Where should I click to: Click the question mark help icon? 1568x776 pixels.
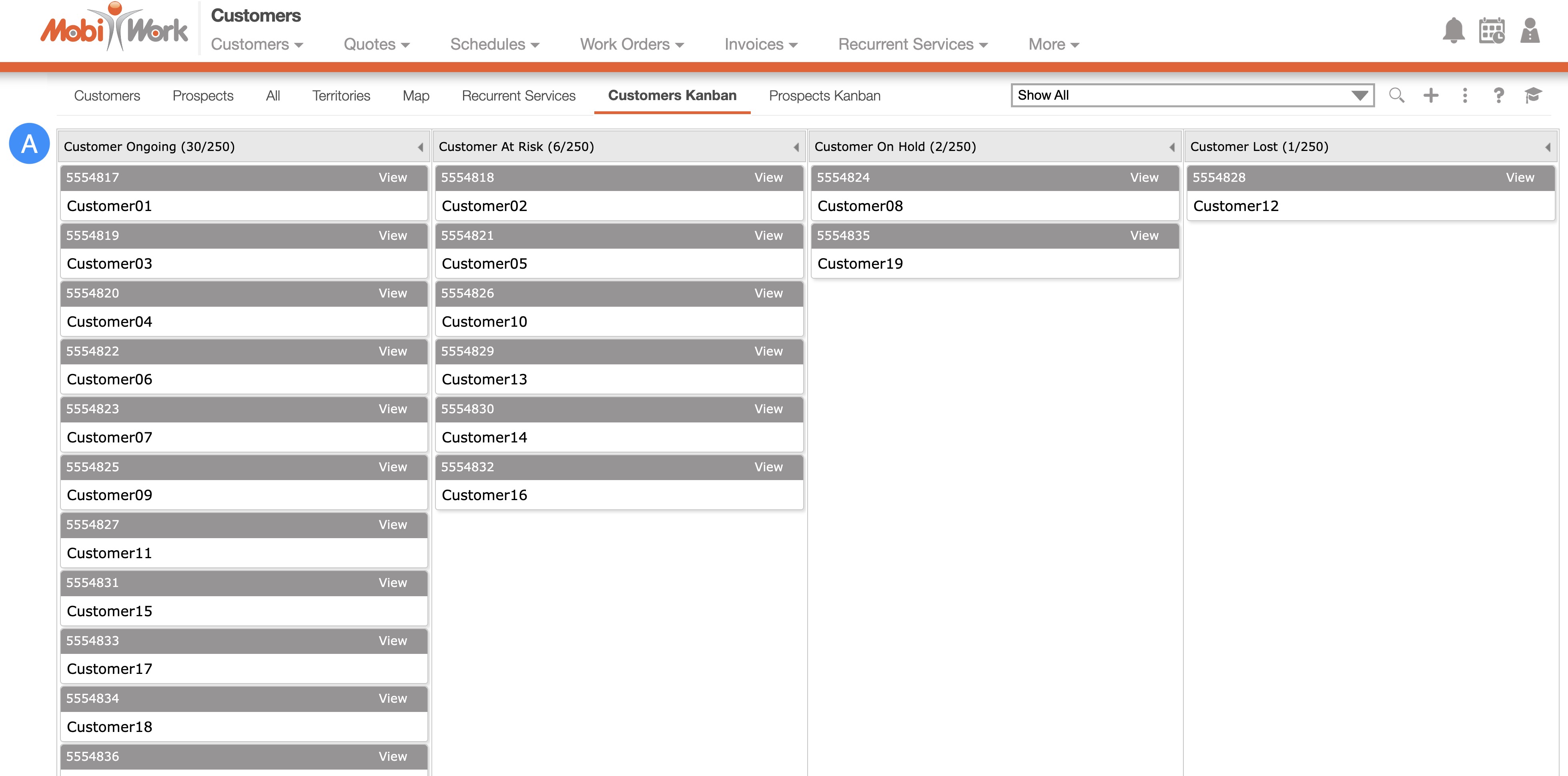coord(1499,95)
